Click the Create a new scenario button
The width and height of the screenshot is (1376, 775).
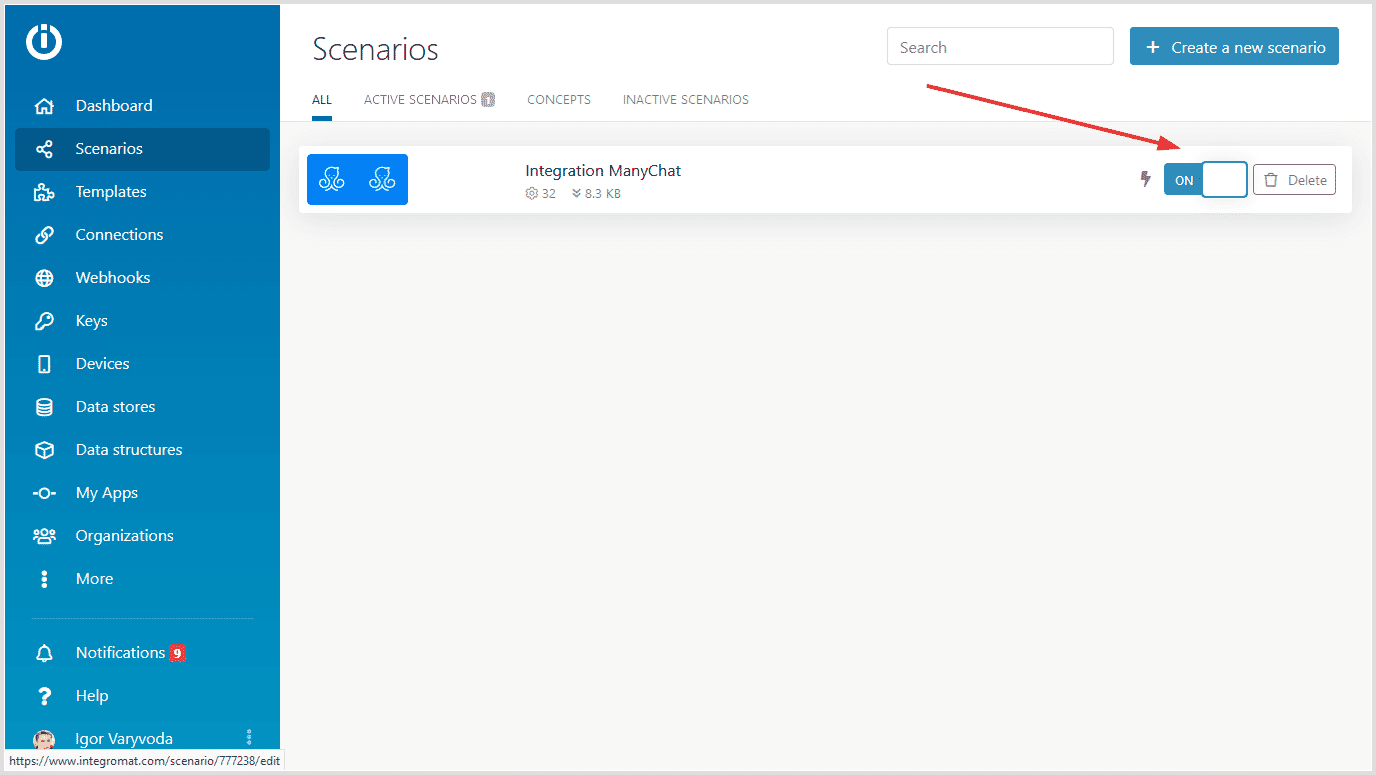pyautogui.click(x=1234, y=47)
